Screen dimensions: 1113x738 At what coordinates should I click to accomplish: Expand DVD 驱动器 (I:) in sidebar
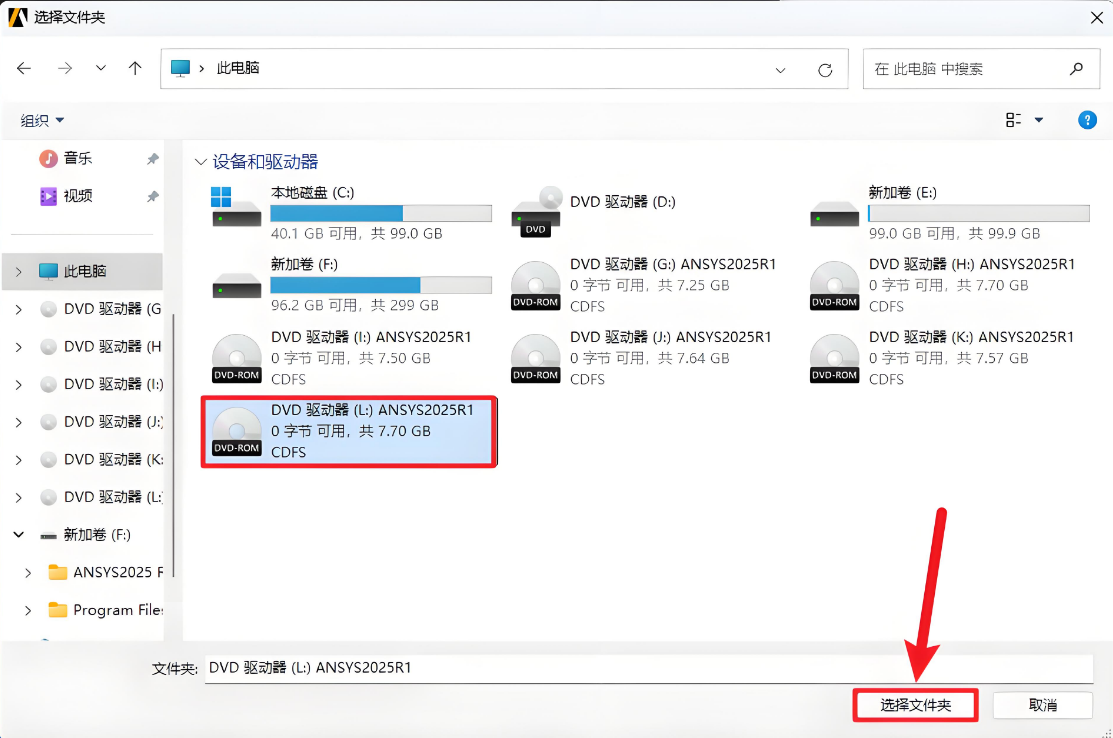(x=18, y=385)
